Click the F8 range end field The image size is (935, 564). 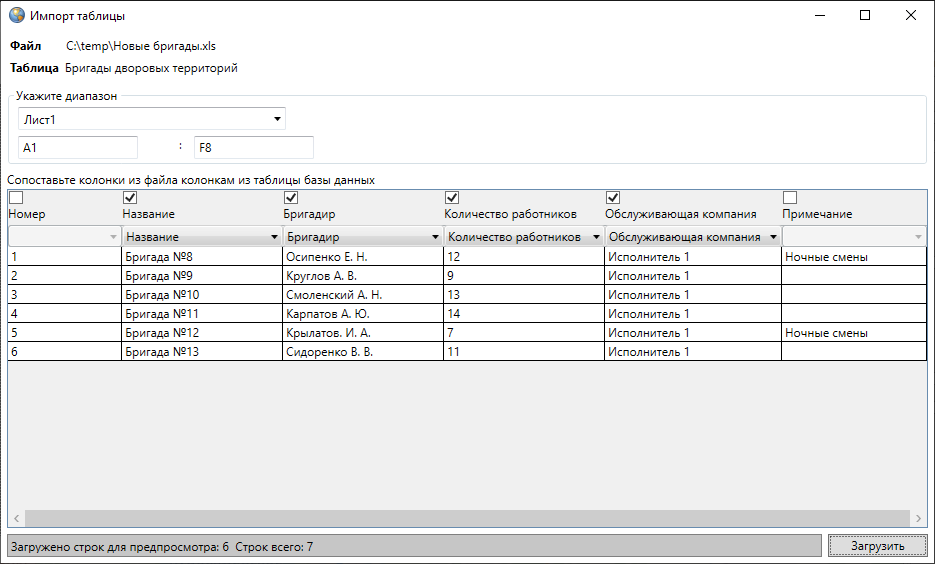253,148
